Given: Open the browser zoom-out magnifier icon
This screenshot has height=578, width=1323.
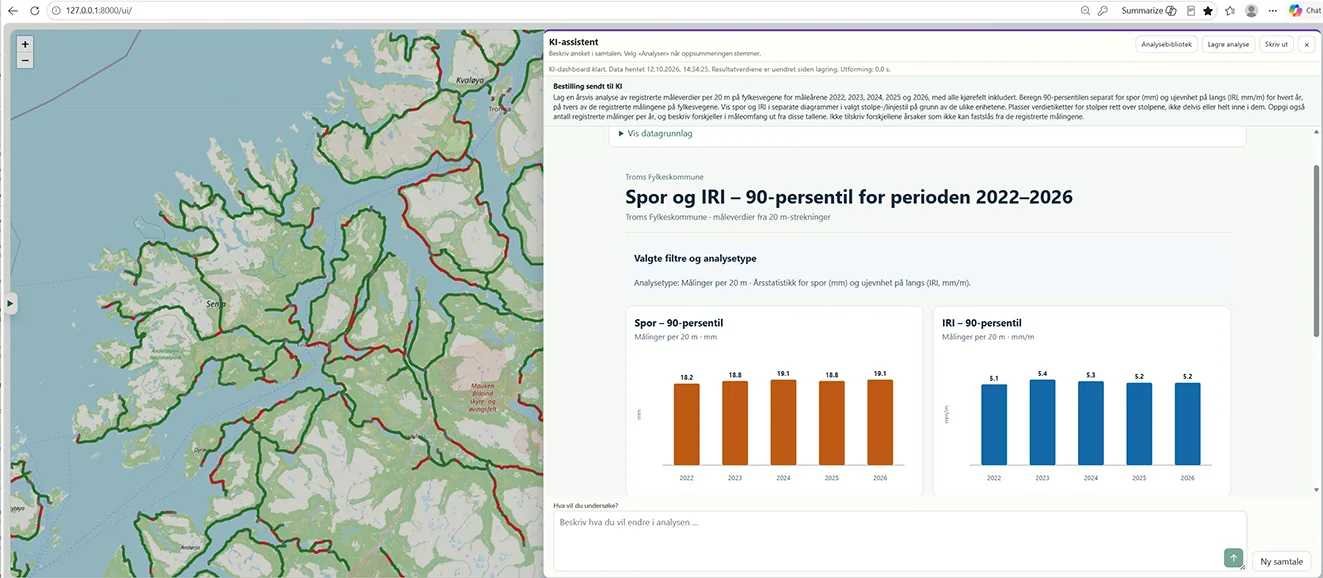Looking at the screenshot, I should (1085, 10).
